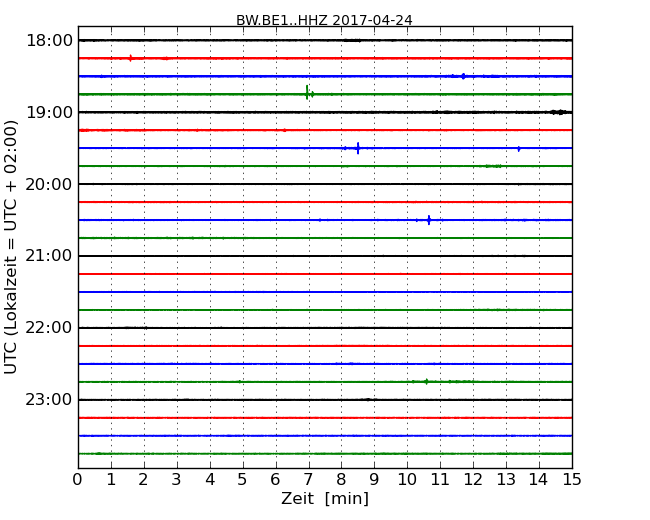
Task: Select the 19:00 time axis label
Action: 49,112
